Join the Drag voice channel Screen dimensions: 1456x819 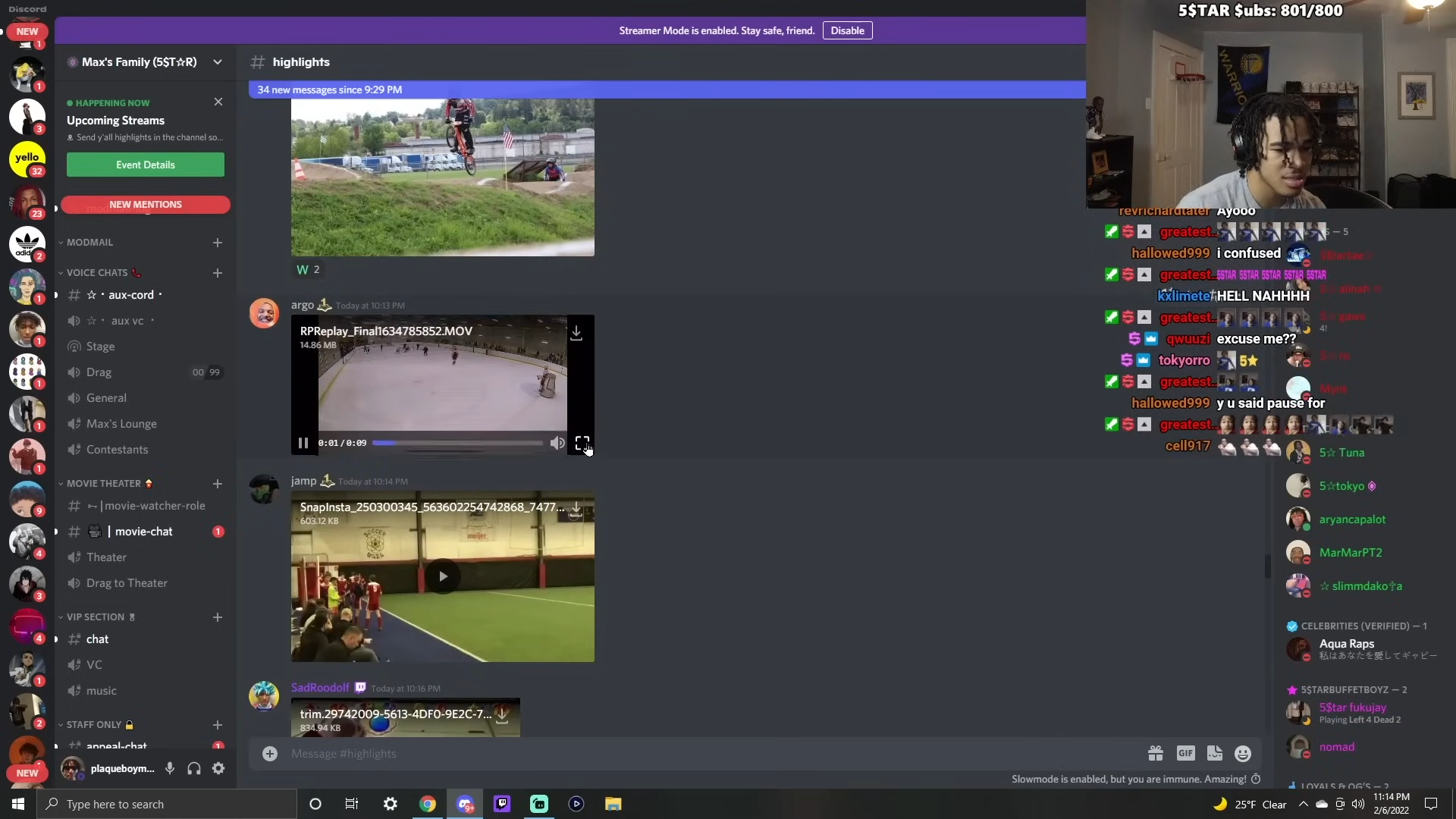146,372
